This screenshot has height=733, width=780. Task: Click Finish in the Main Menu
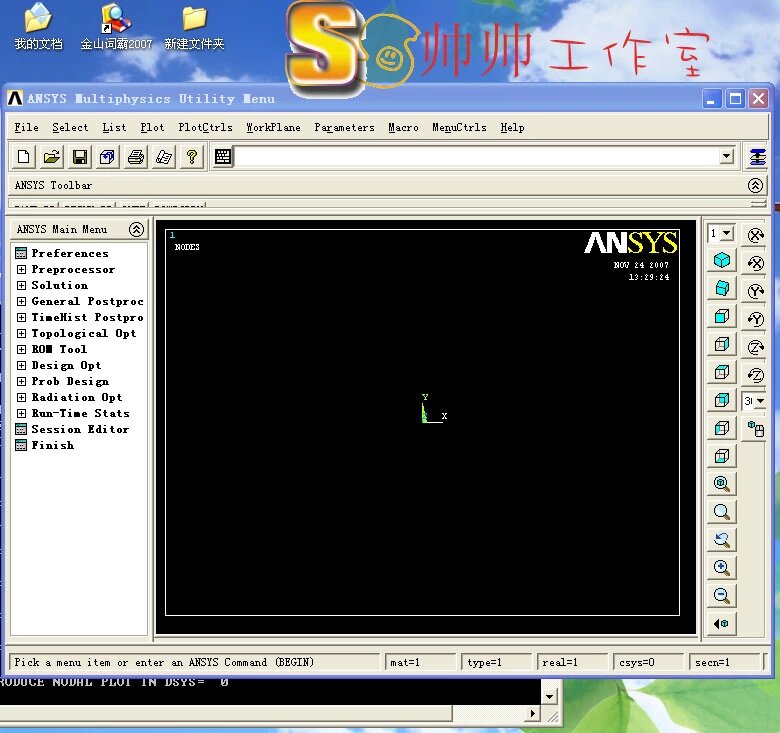coord(52,446)
